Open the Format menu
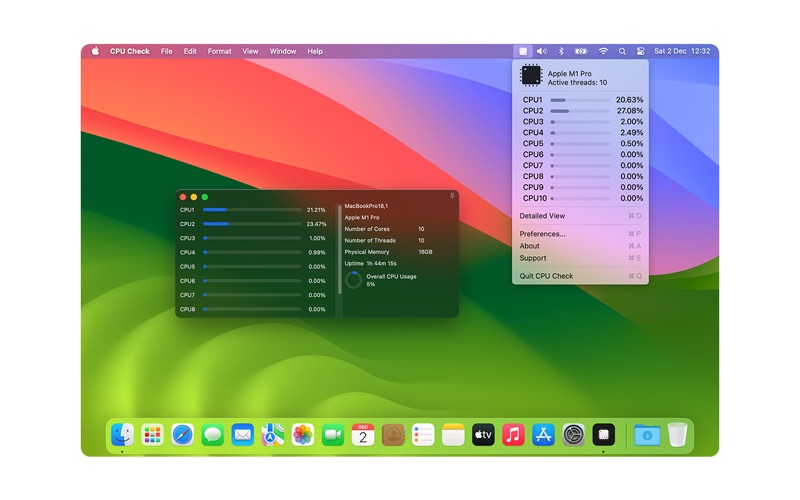The height and width of the screenshot is (500, 800). coord(219,51)
